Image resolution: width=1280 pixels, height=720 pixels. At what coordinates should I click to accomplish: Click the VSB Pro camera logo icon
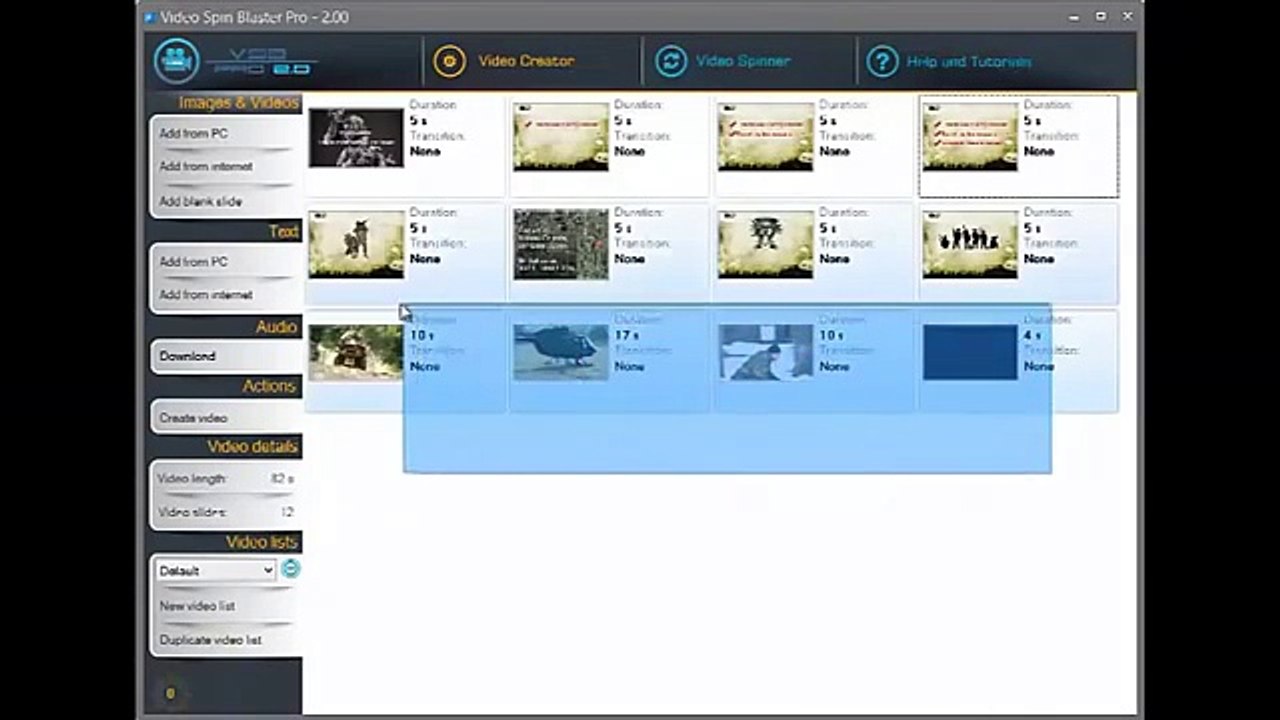coord(177,61)
